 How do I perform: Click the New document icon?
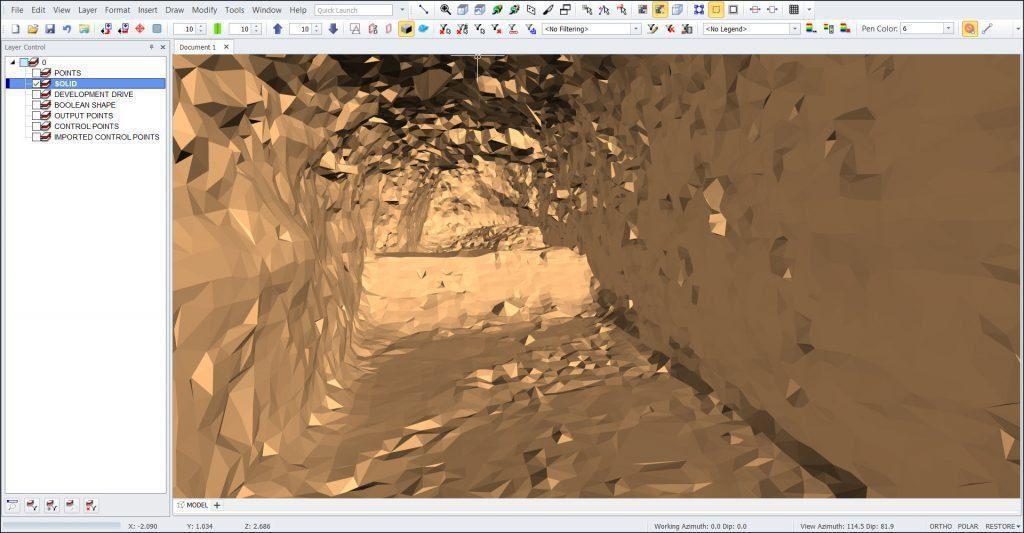(15, 29)
